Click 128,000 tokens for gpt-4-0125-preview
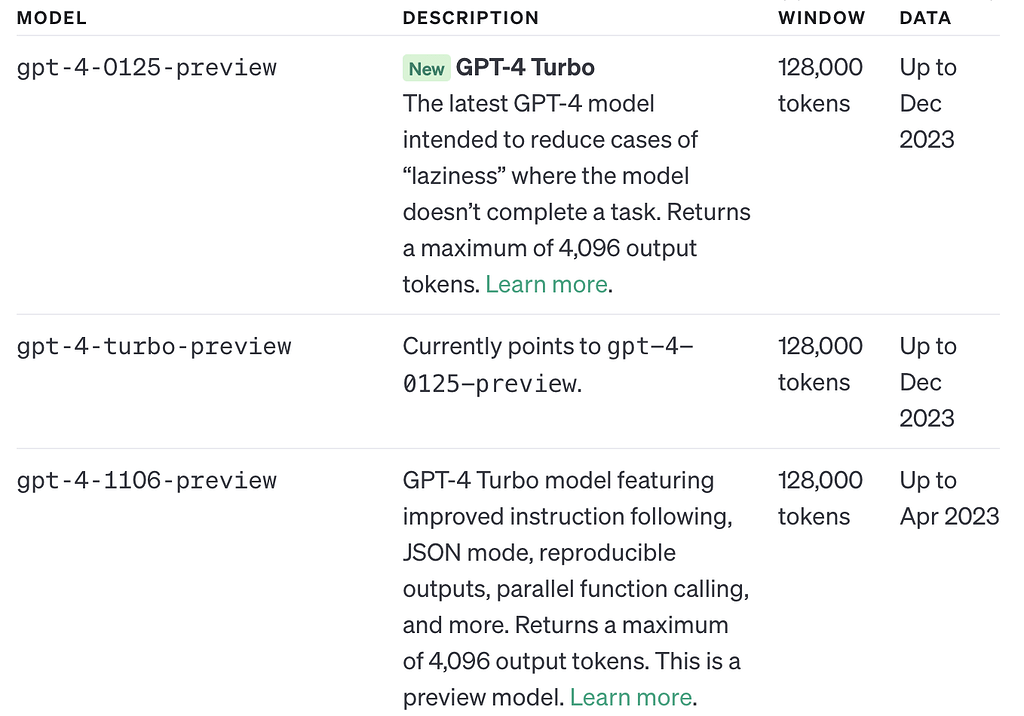 820,86
